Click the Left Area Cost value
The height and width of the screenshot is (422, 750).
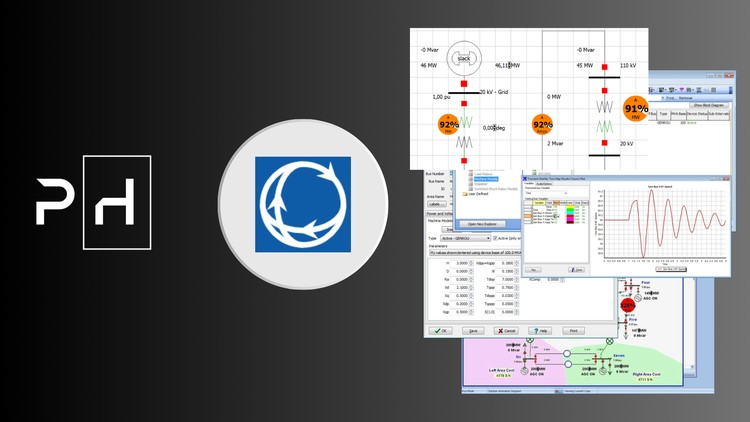tap(503, 376)
